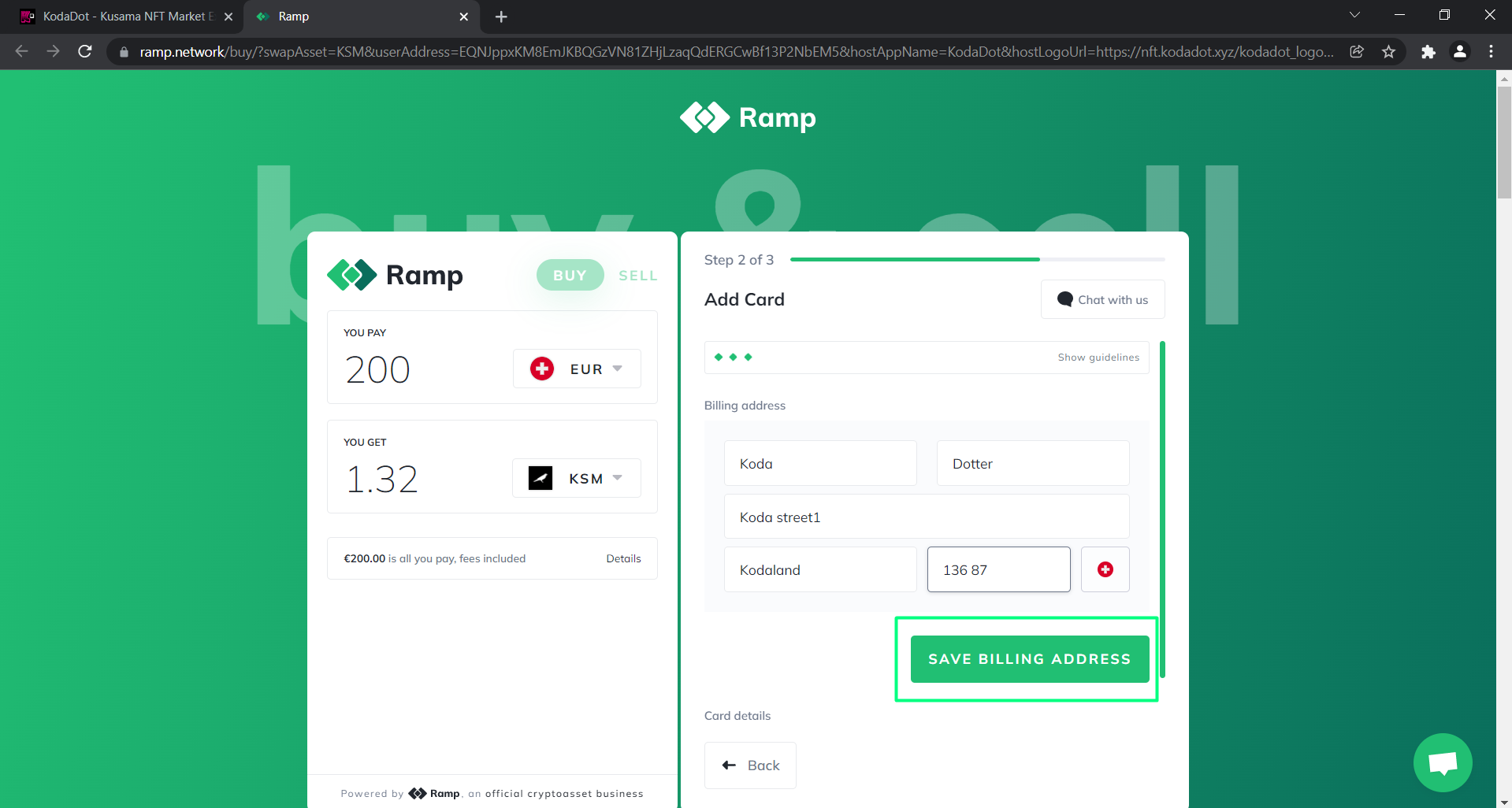Click the share page icon in address bar
Image resolution: width=1512 pixels, height=808 pixels.
coord(1357,52)
